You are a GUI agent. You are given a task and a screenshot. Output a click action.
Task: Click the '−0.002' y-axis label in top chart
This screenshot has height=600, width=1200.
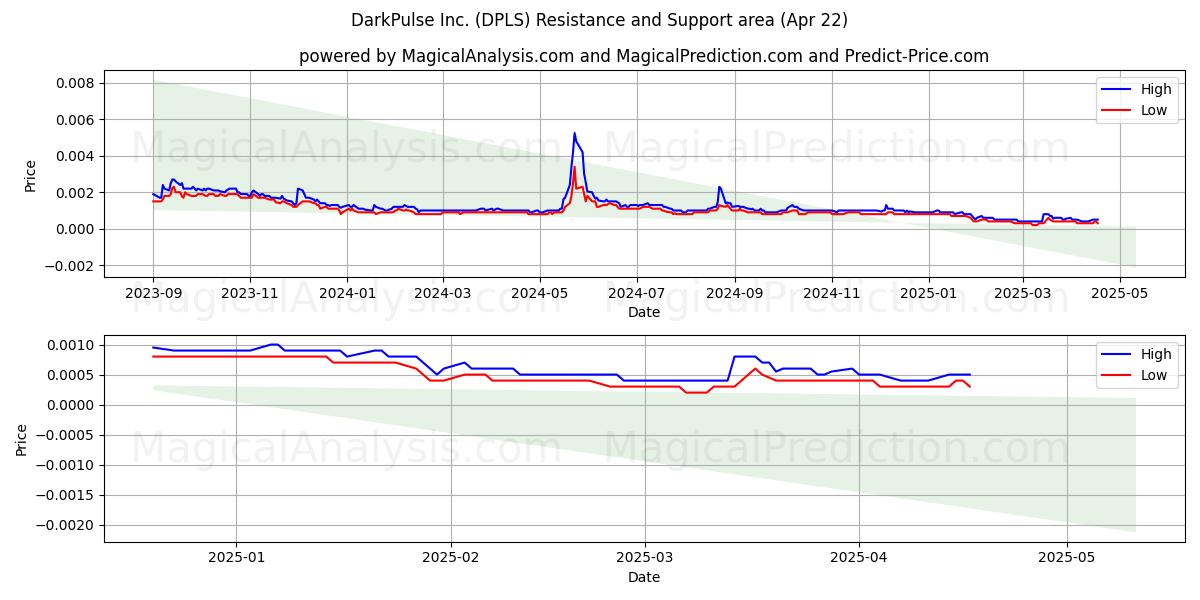(70, 266)
